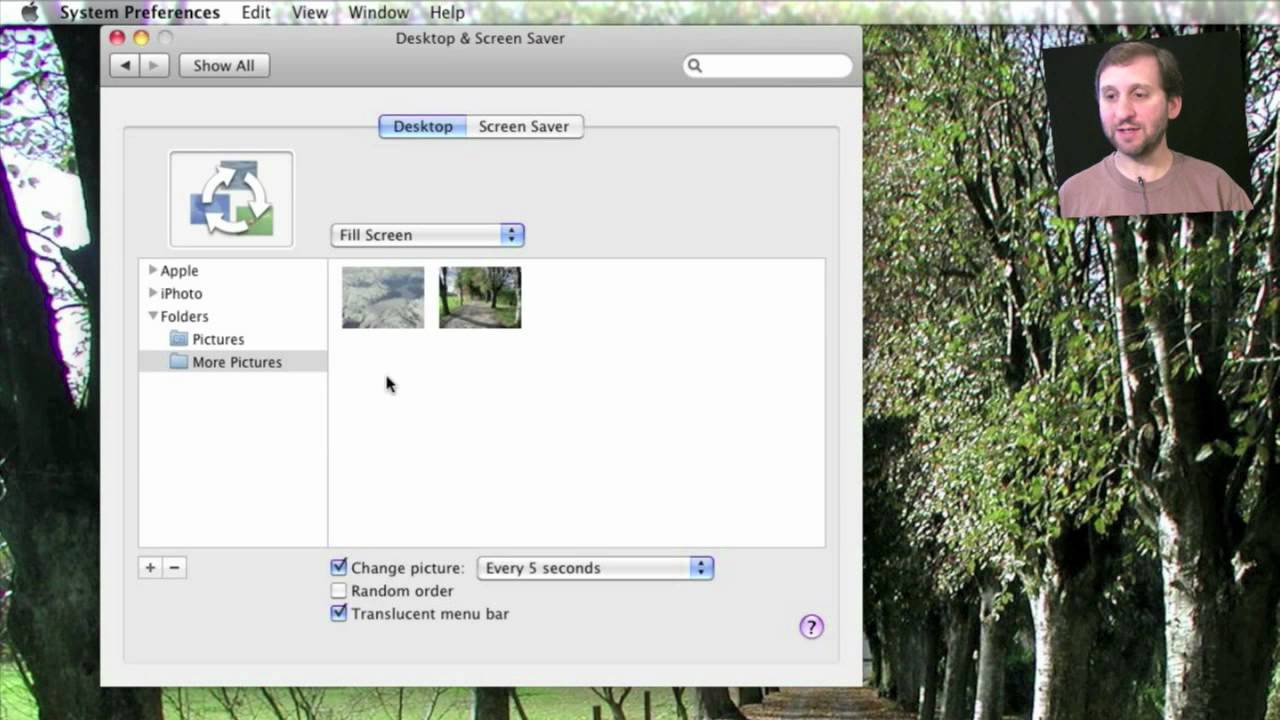Select the gray rocky landscape thumbnail

383,297
